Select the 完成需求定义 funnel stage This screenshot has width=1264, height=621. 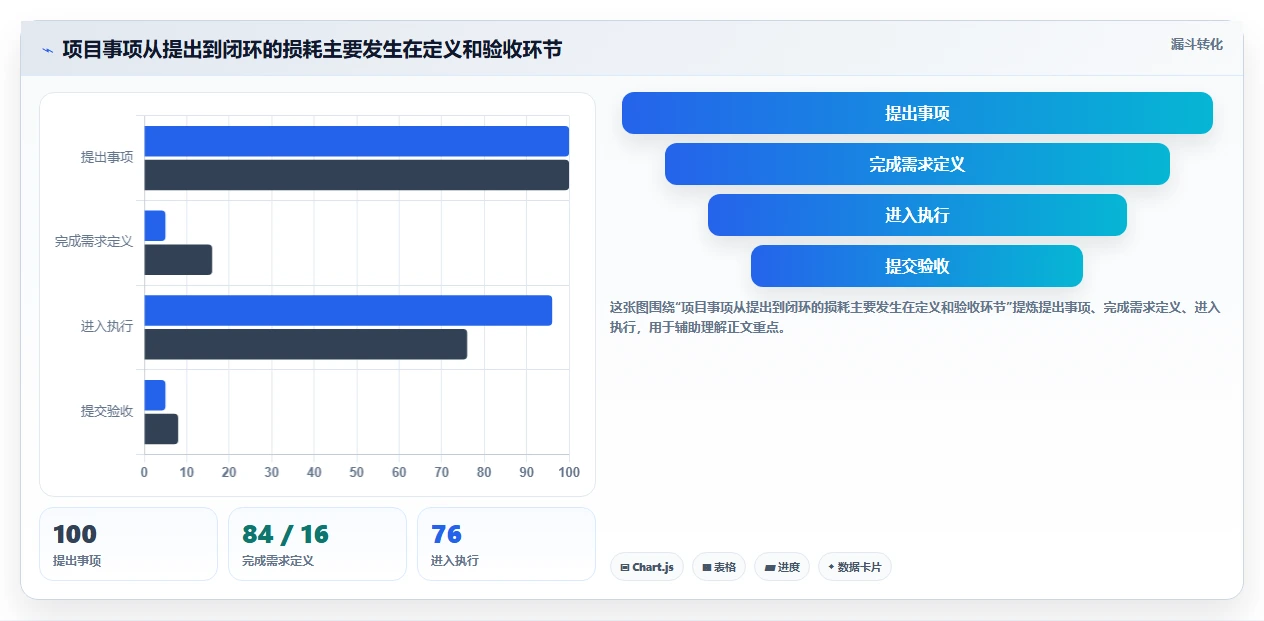pyautogui.click(x=917, y=164)
